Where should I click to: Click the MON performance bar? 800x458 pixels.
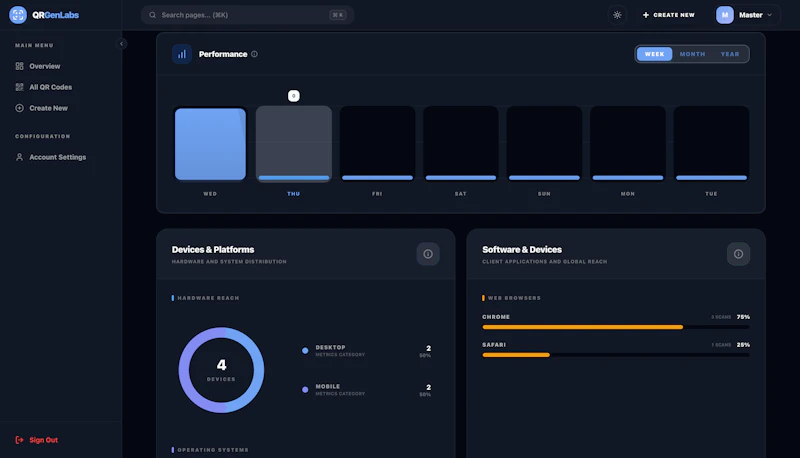(x=628, y=144)
